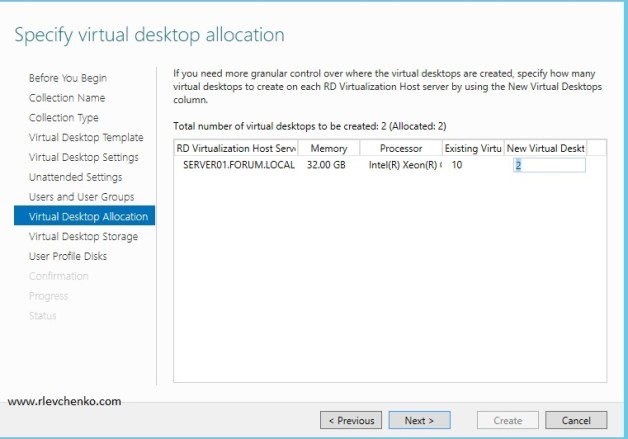Click the Processor column header

point(401,148)
